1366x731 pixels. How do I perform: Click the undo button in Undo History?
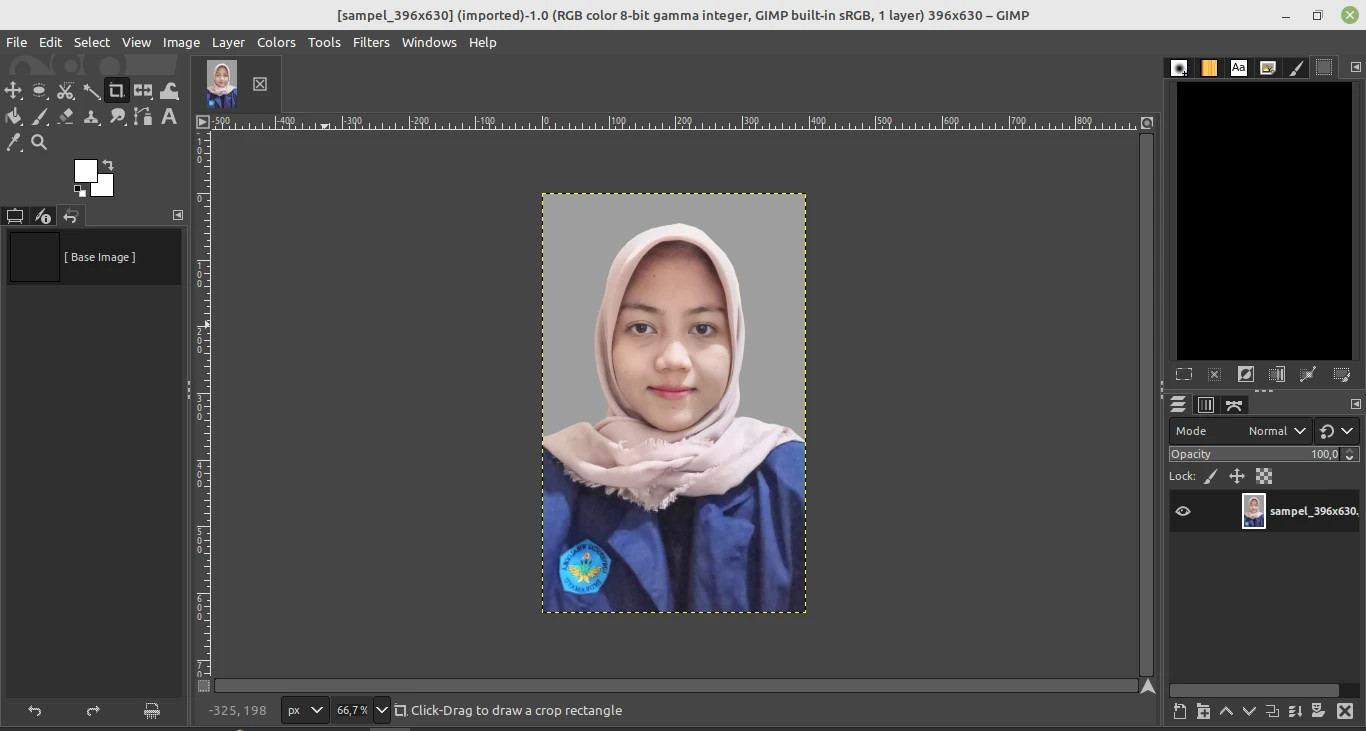coord(35,711)
